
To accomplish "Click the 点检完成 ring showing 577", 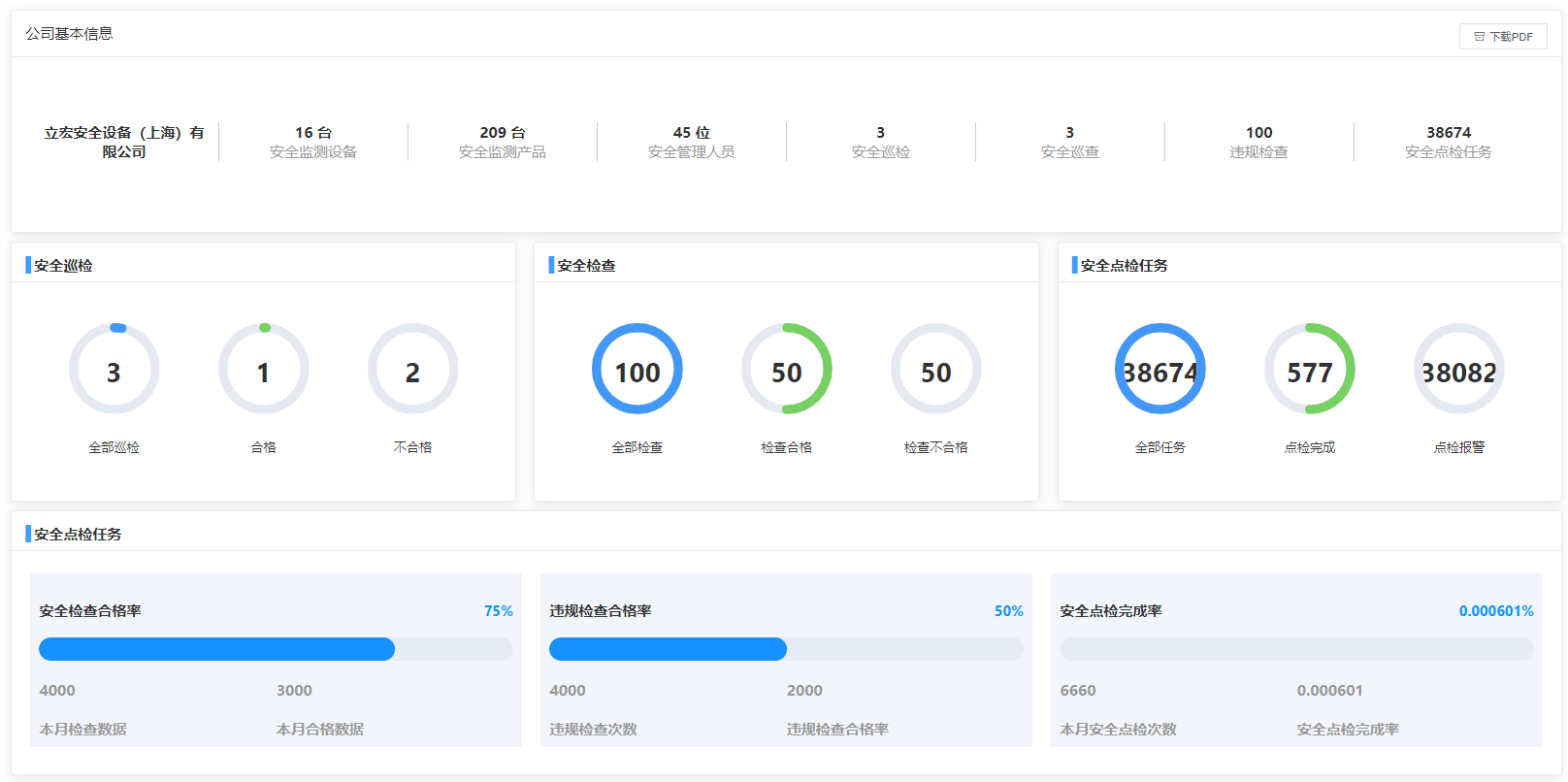I will point(1309,370).
